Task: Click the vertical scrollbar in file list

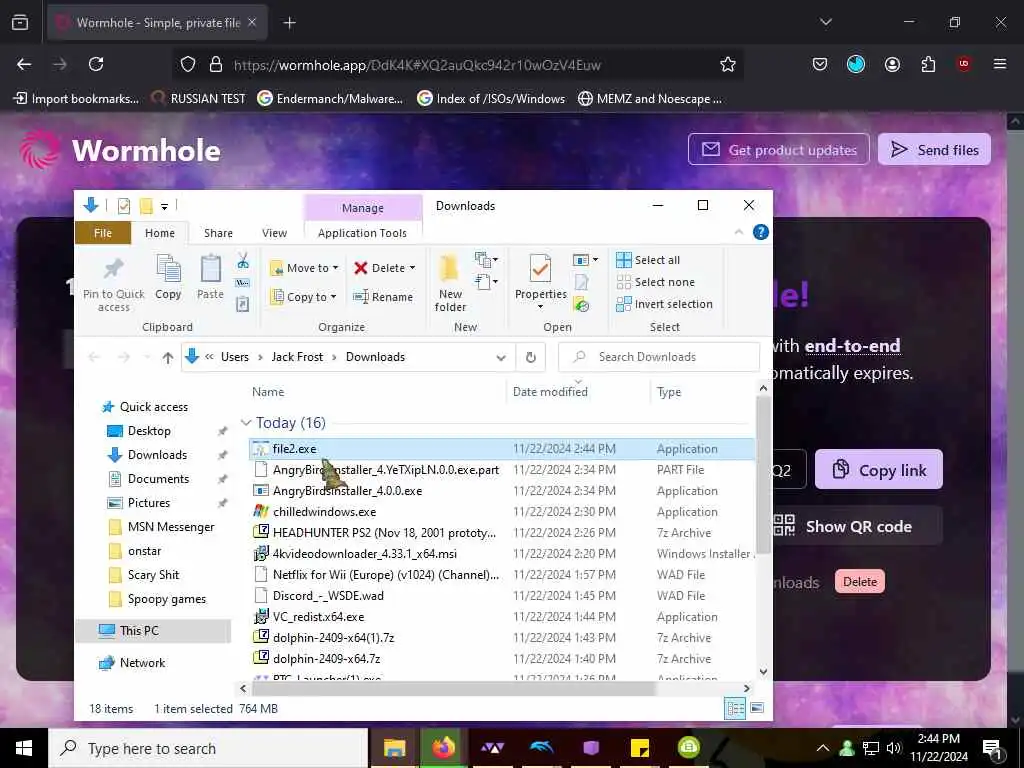Action: click(x=763, y=475)
